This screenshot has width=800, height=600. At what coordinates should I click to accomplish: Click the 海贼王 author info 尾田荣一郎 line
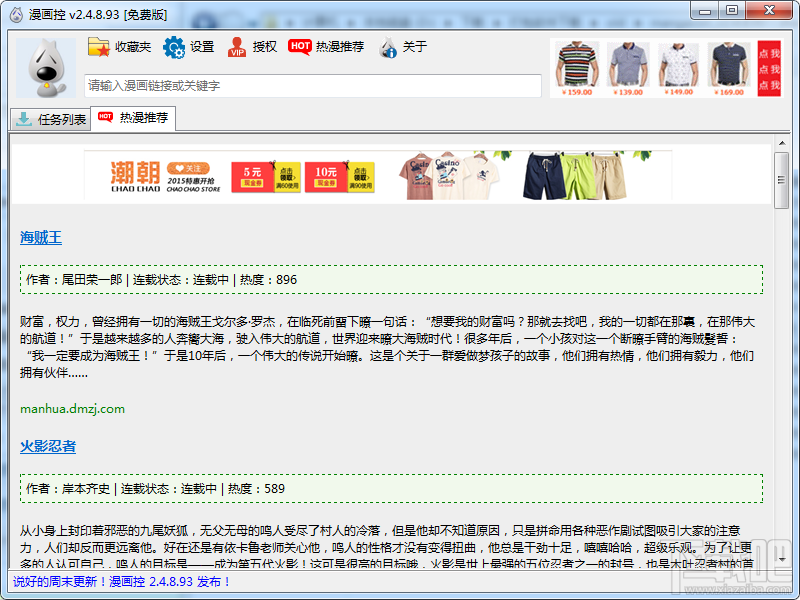click(x=391, y=280)
